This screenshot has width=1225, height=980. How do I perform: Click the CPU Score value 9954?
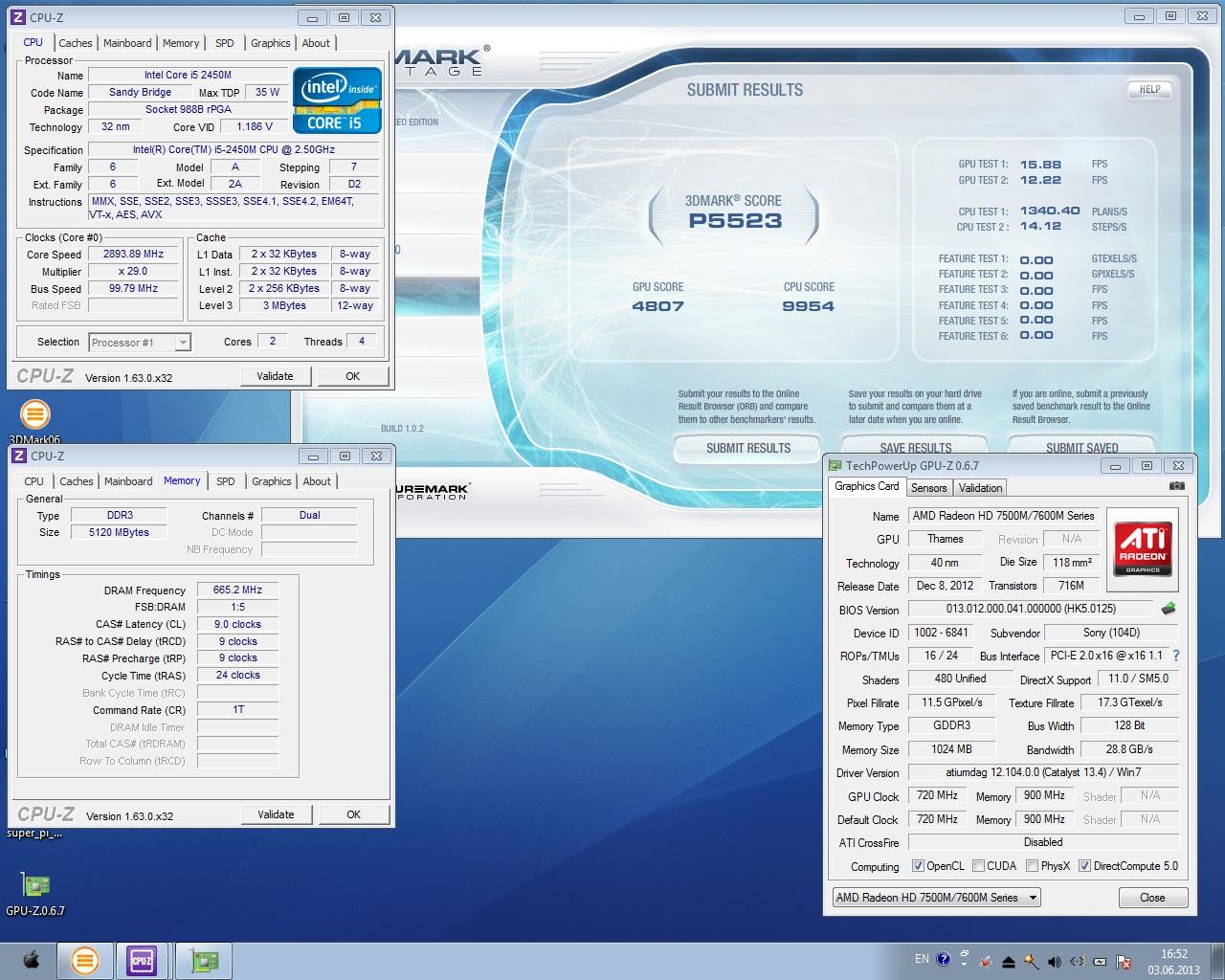[809, 306]
